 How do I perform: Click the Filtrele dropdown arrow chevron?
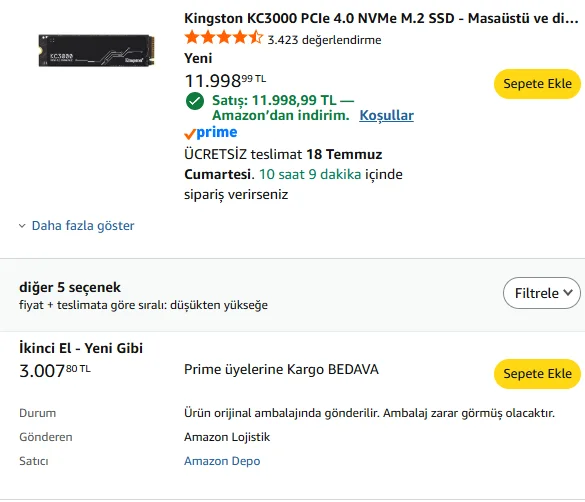coord(568,292)
